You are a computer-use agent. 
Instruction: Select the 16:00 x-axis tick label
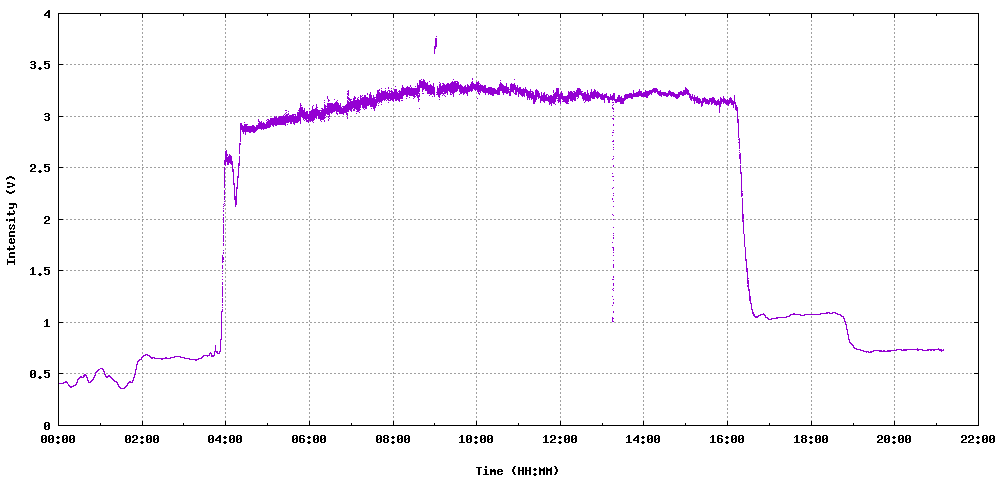[727, 439]
